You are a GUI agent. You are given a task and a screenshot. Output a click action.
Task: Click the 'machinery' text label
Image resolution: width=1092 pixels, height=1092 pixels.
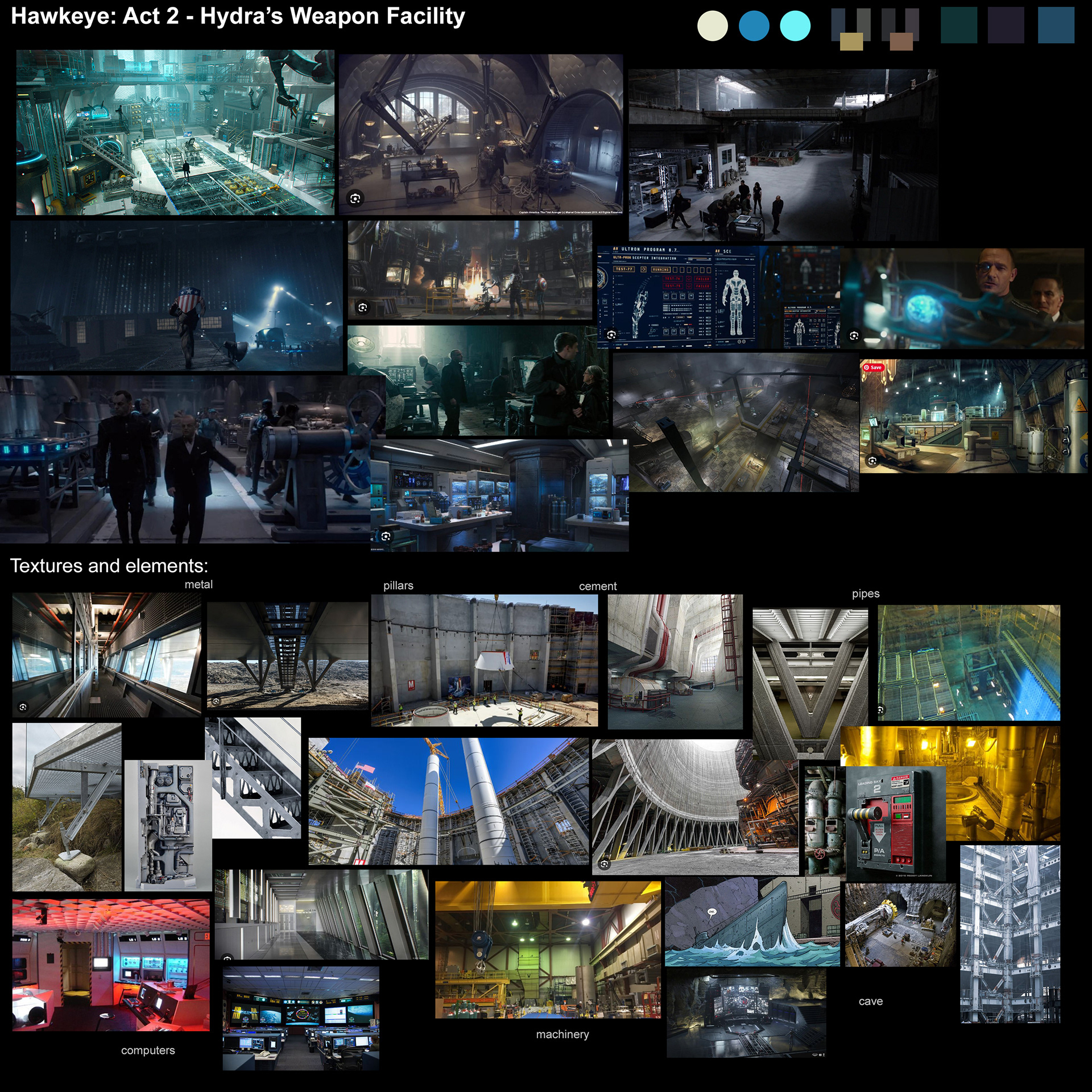(562, 1034)
